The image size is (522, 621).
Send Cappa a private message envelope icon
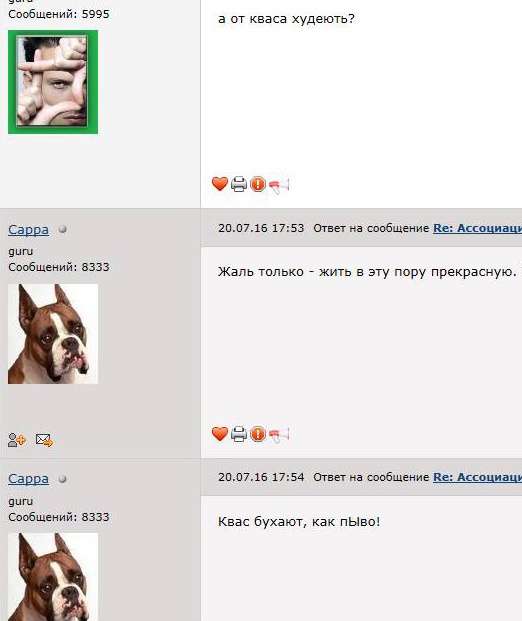(44, 440)
